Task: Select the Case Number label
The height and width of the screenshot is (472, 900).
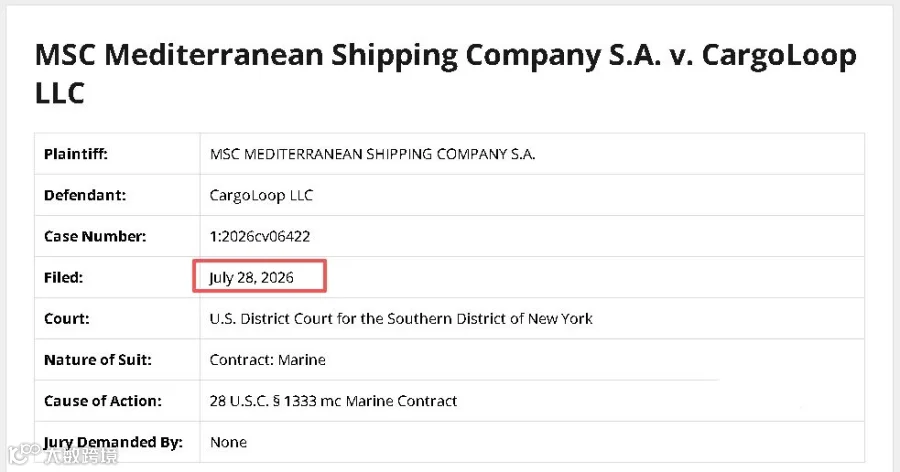Action: pyautogui.click(x=95, y=237)
